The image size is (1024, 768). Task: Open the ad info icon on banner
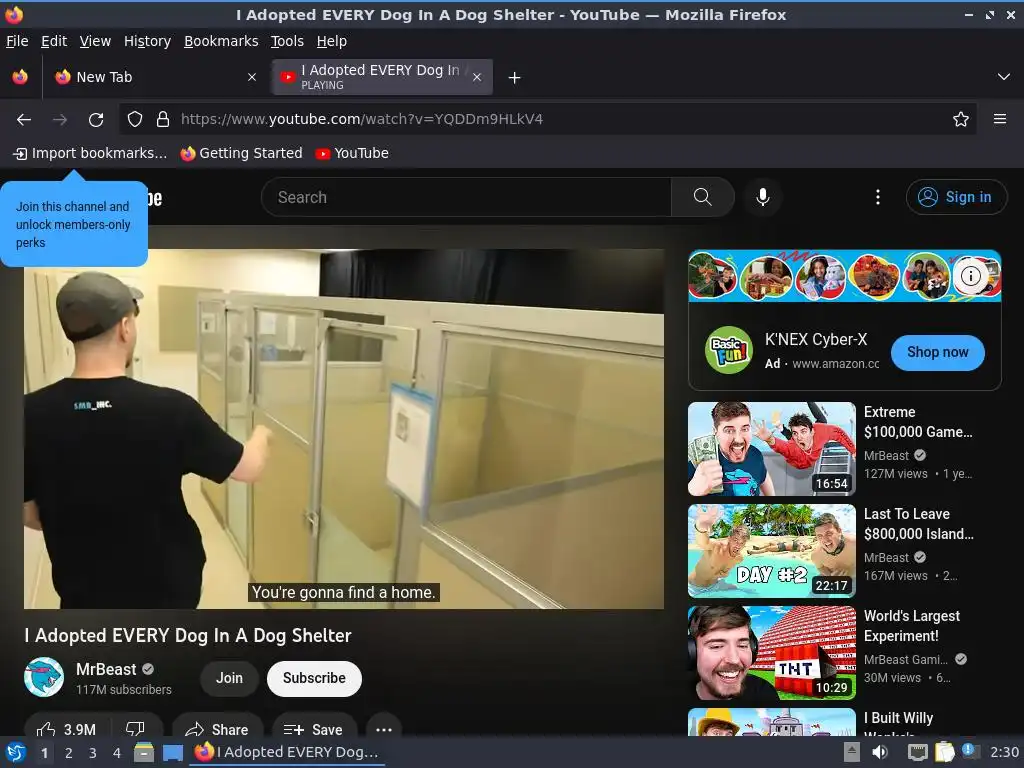(x=970, y=276)
